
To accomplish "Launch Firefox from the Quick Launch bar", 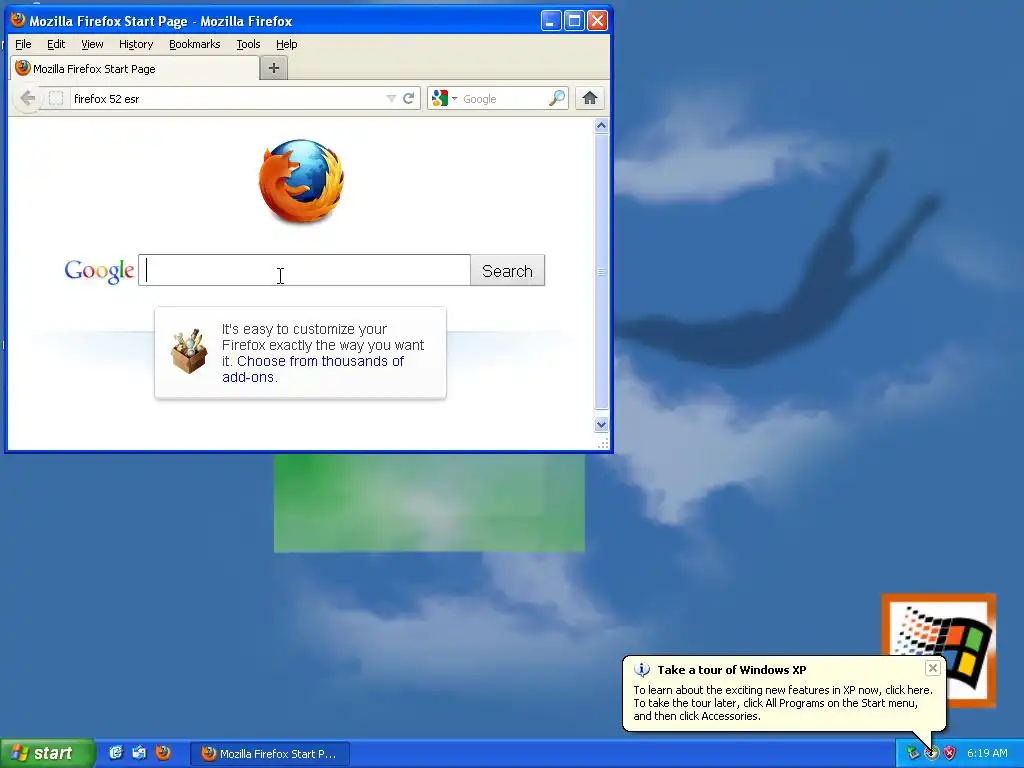I will pos(163,753).
